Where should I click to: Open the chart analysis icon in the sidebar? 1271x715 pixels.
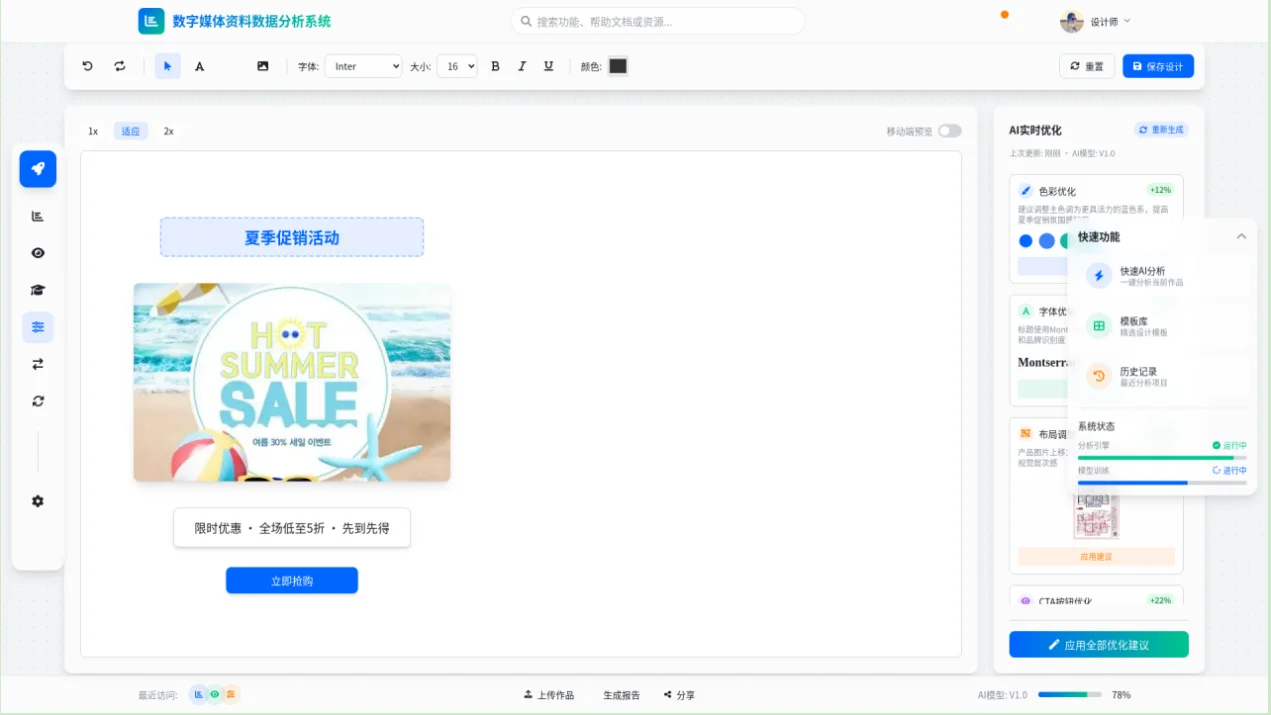(37, 216)
